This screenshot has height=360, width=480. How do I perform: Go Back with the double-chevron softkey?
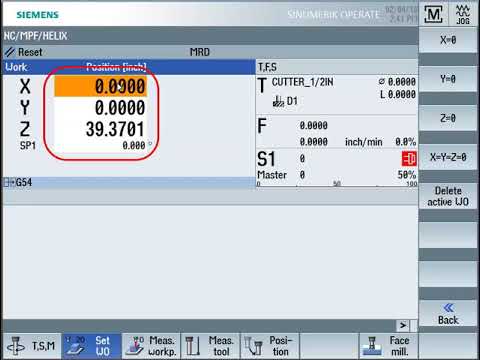click(448, 313)
